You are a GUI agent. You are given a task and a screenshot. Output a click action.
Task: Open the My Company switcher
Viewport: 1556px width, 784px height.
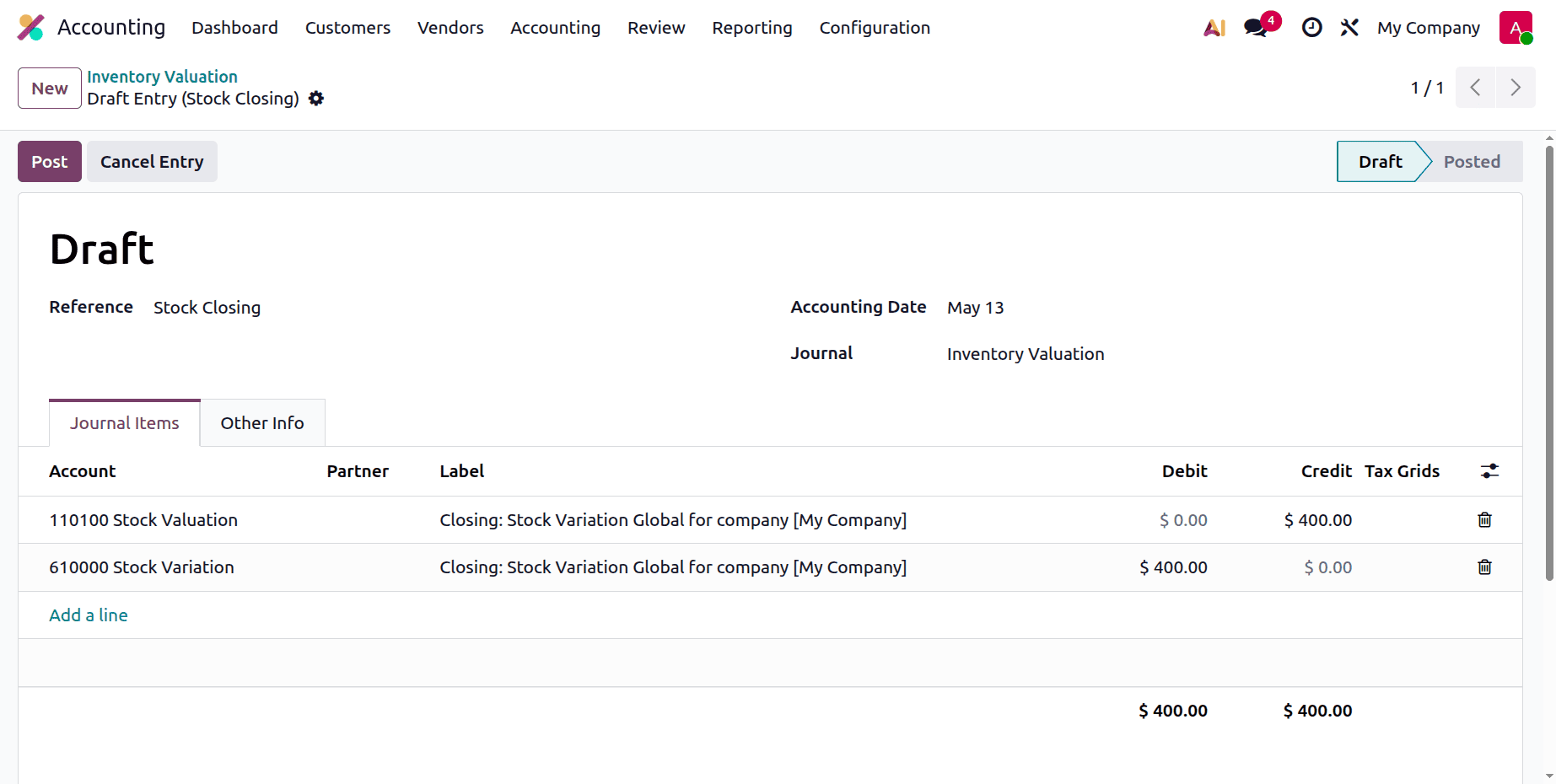tap(1429, 28)
